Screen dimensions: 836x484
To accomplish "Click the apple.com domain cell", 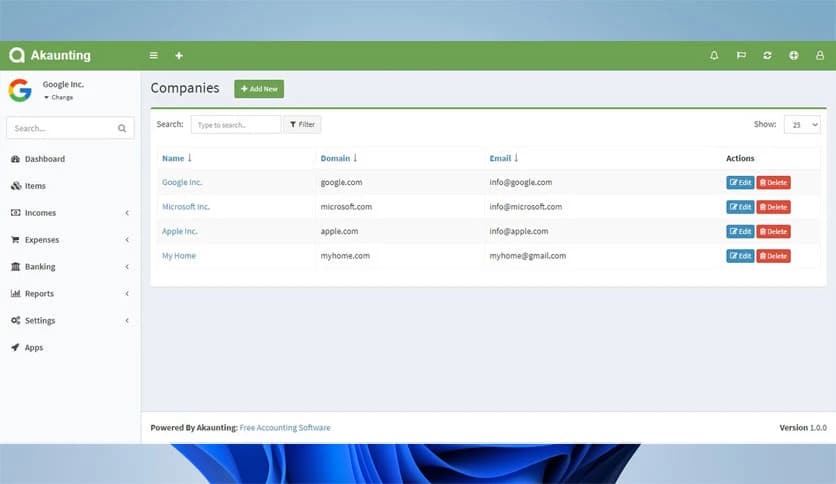I will [x=339, y=231].
